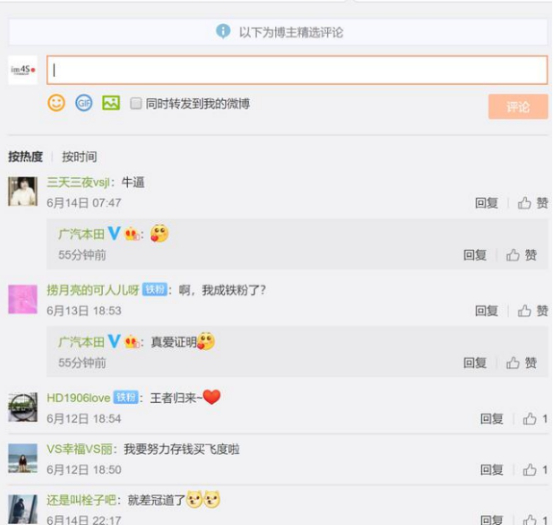554x525 pixels.
Task: Click the orange 评论 submit button
Action: coord(518,107)
